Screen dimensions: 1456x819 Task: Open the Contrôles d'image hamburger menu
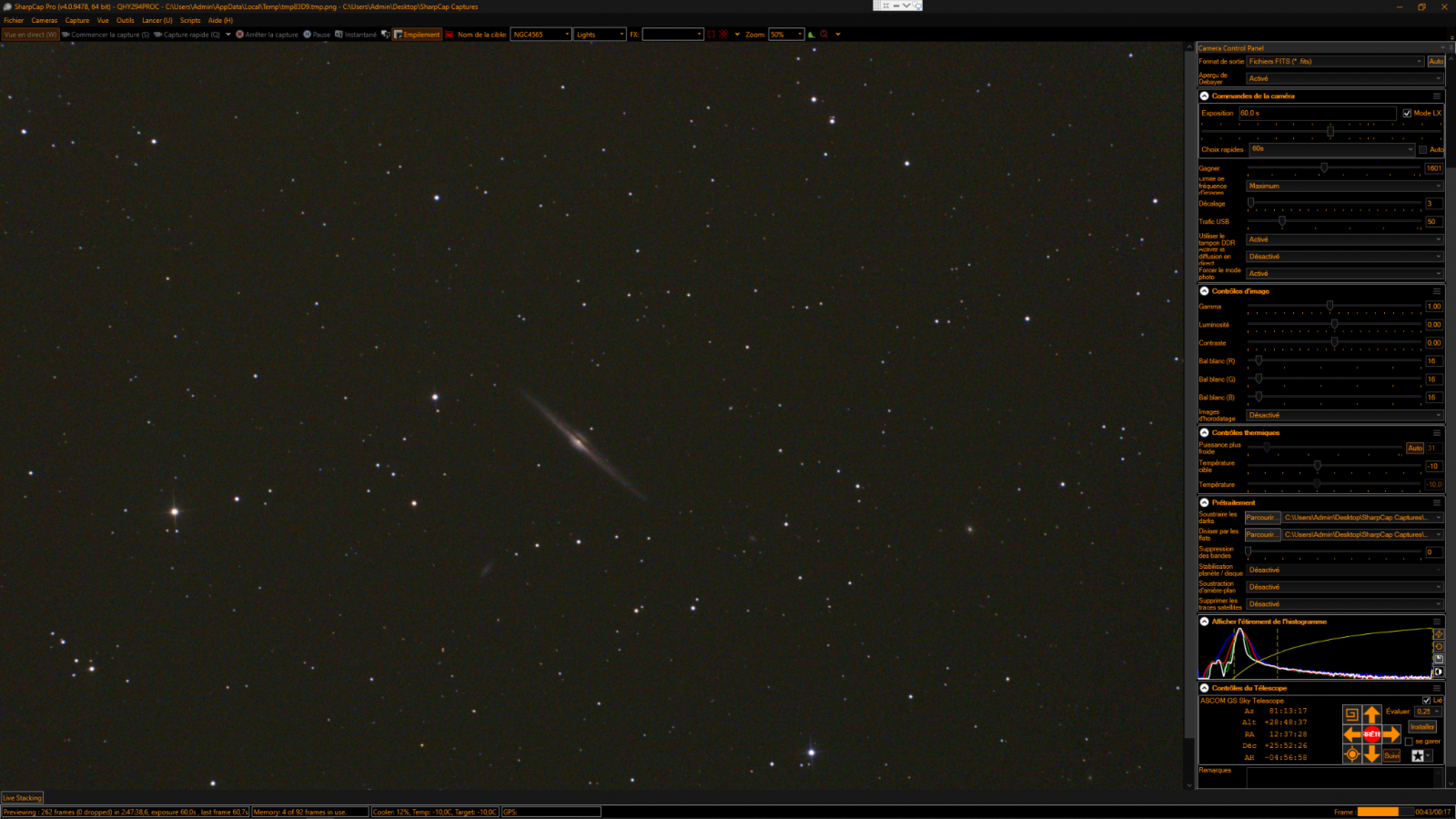tap(1437, 291)
